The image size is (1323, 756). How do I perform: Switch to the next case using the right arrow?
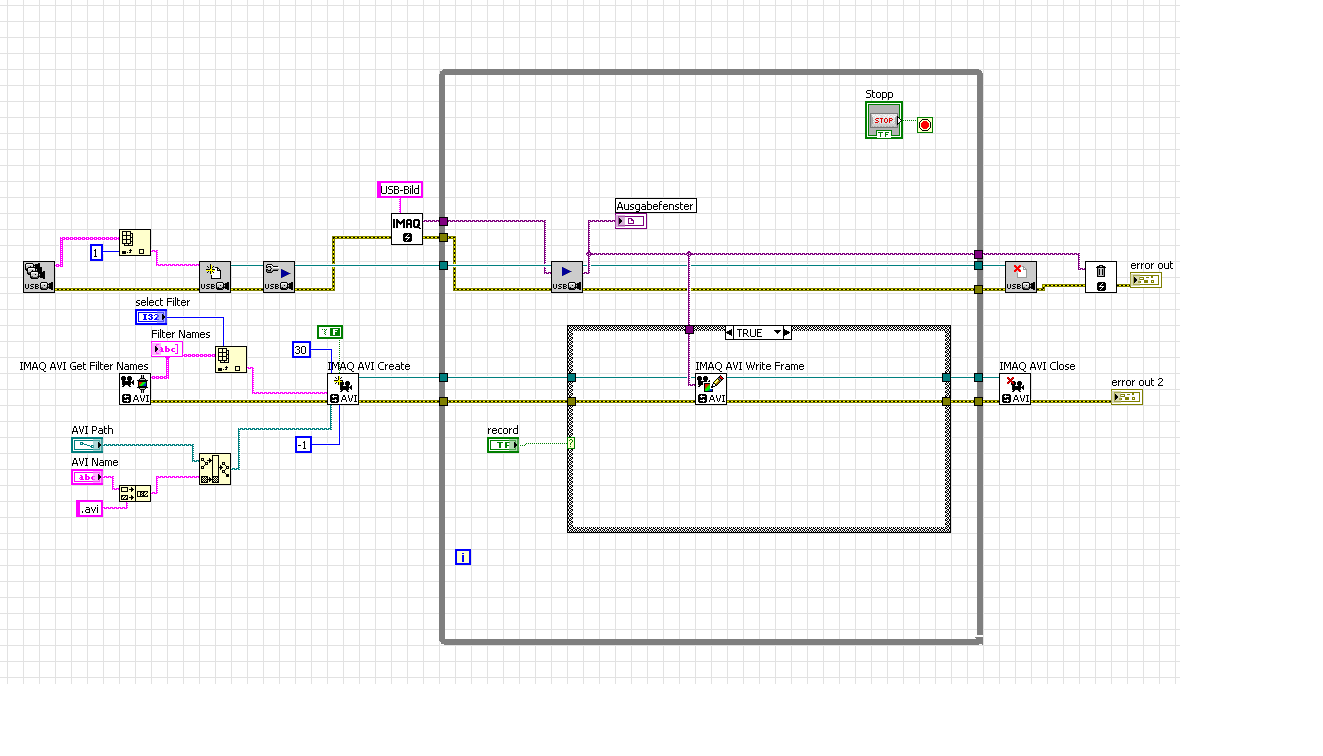787,333
